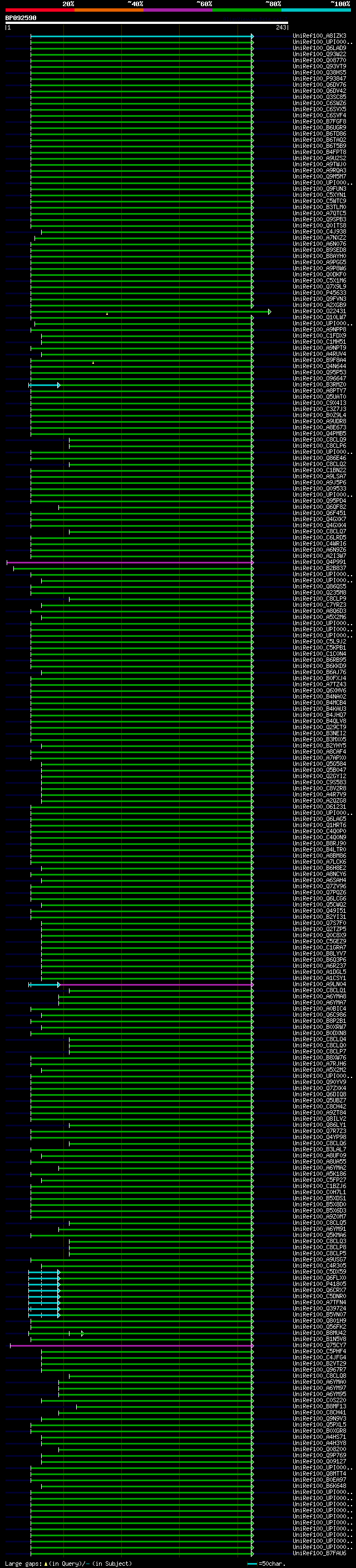356x1568 pixels.
Task: Open hit UniRef100_O22431
Action: pos(319,311)
